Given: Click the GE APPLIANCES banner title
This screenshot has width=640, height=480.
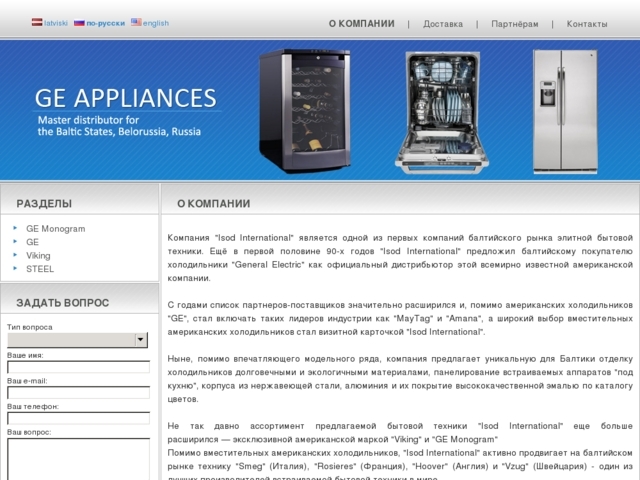Looking at the screenshot, I should [x=126, y=98].
